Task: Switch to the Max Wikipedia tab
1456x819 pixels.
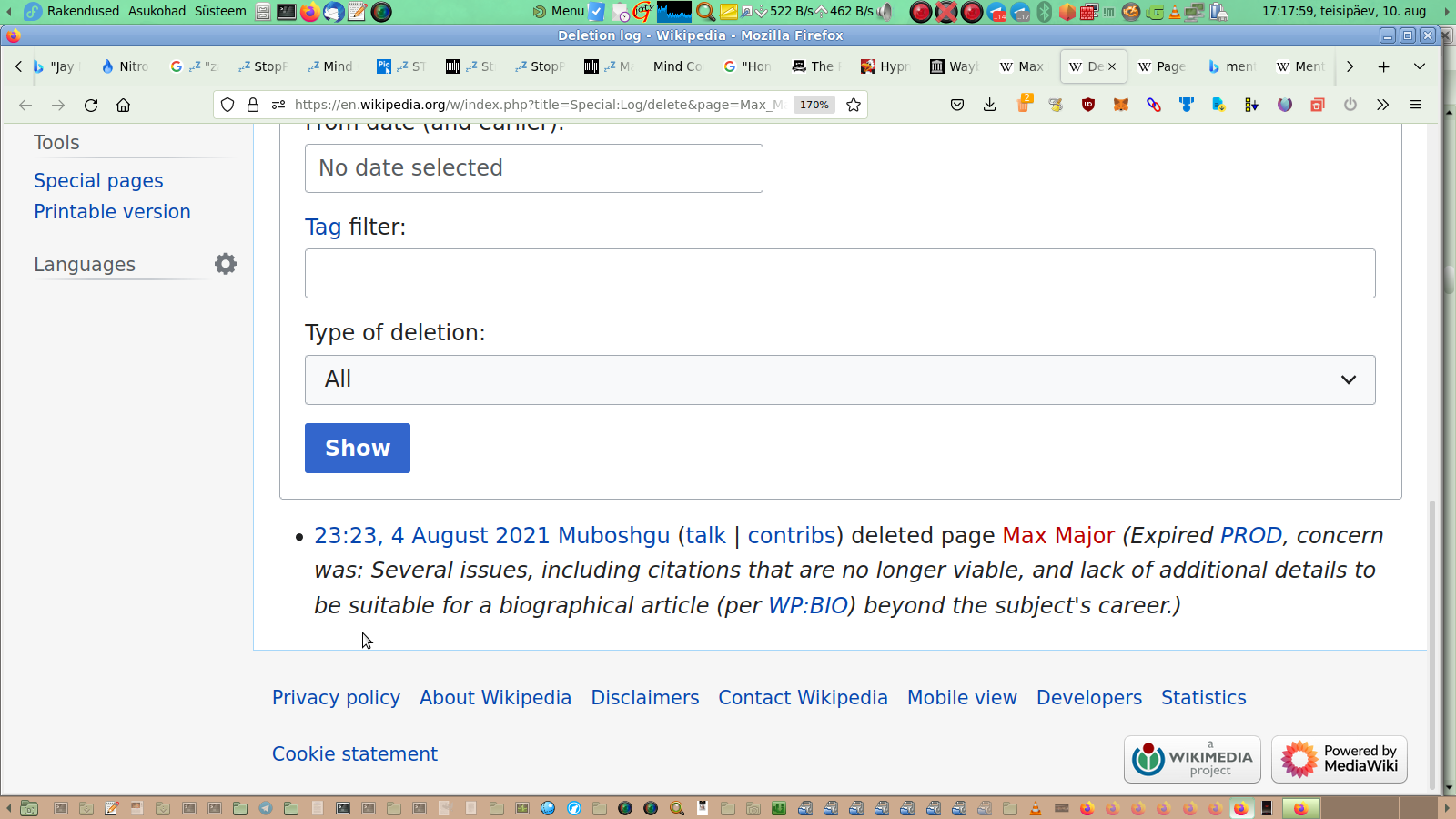Action: [1022, 66]
